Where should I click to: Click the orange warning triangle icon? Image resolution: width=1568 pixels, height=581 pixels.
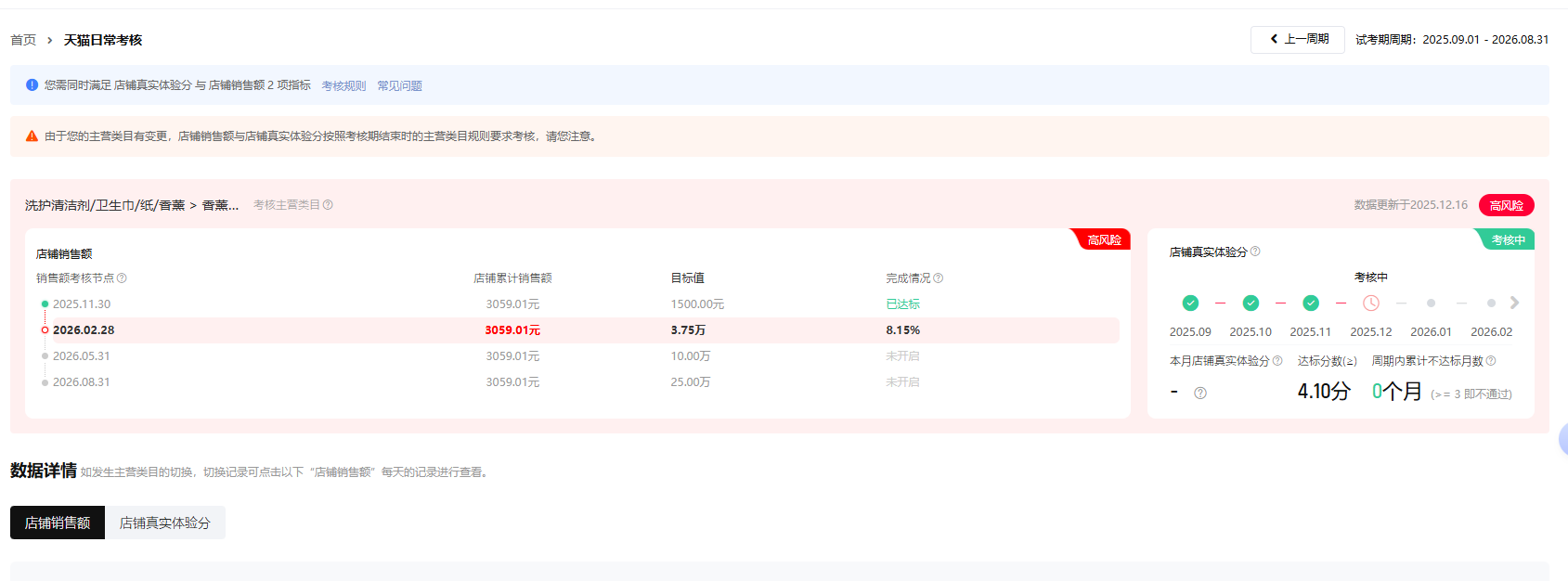tap(32, 136)
